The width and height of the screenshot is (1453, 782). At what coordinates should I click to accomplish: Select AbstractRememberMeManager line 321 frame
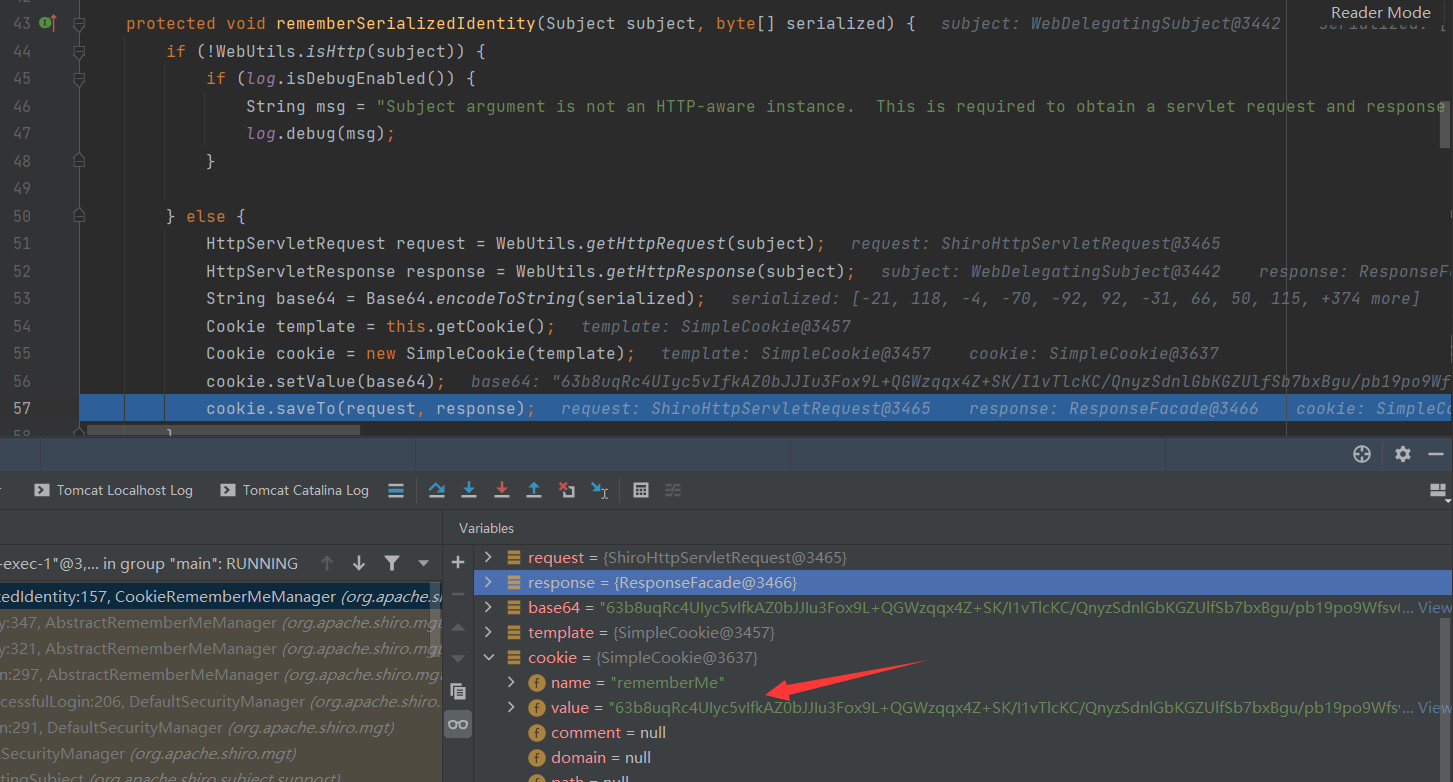pyautogui.click(x=220, y=648)
